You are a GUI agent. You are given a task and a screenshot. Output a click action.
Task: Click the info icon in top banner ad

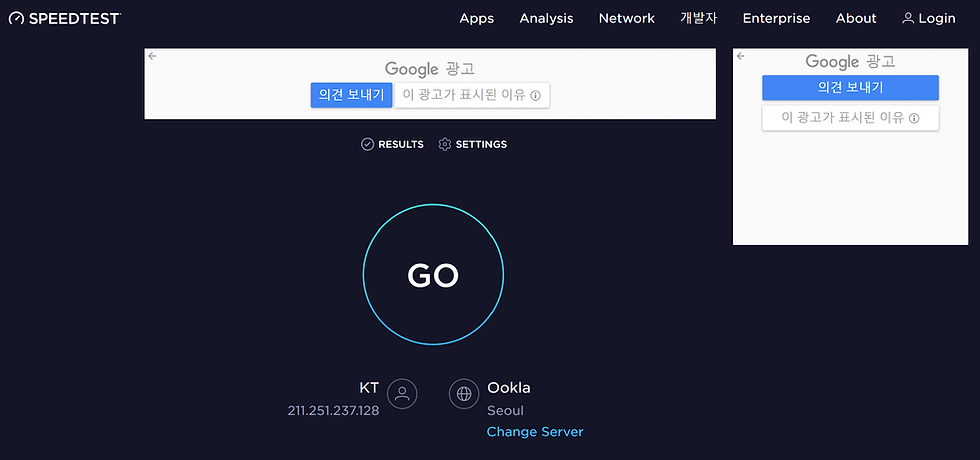click(x=535, y=96)
